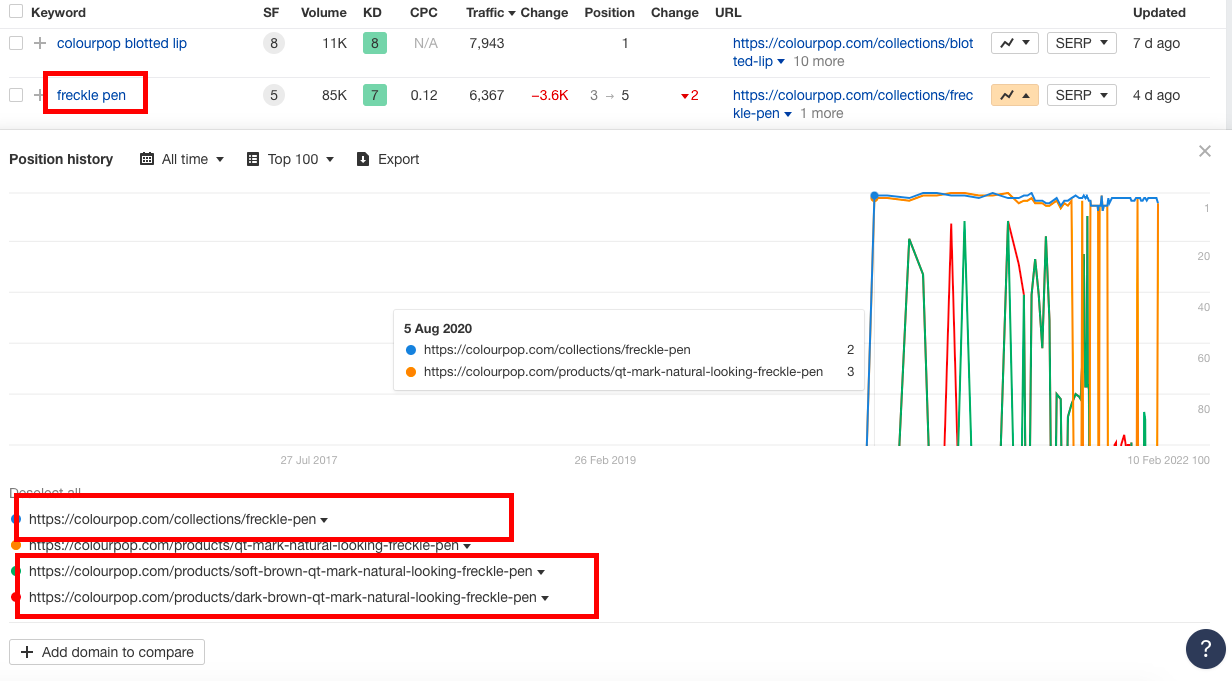1232x681 pixels.
Task: Click the −3.6K traffic change value
Action: click(x=550, y=95)
